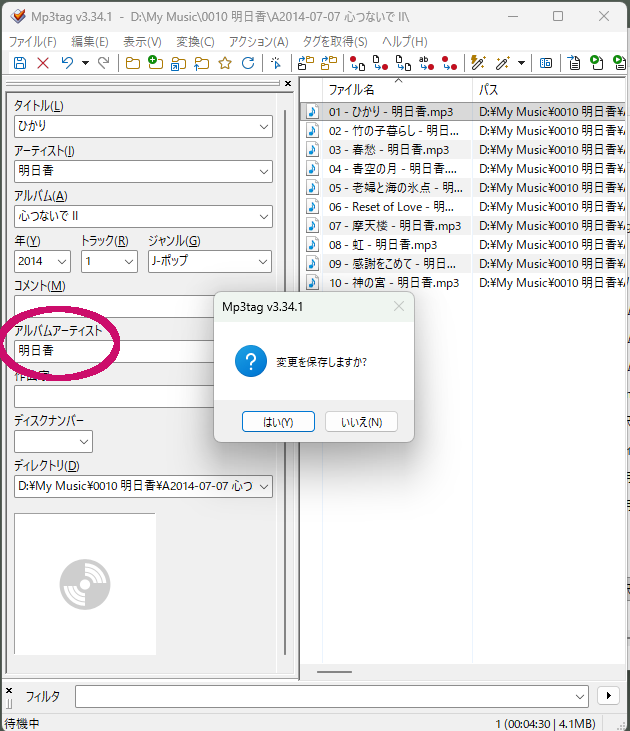Expand the フィルタ history dropdown arrow
Screen dimensions: 630x731
[x=580, y=697]
